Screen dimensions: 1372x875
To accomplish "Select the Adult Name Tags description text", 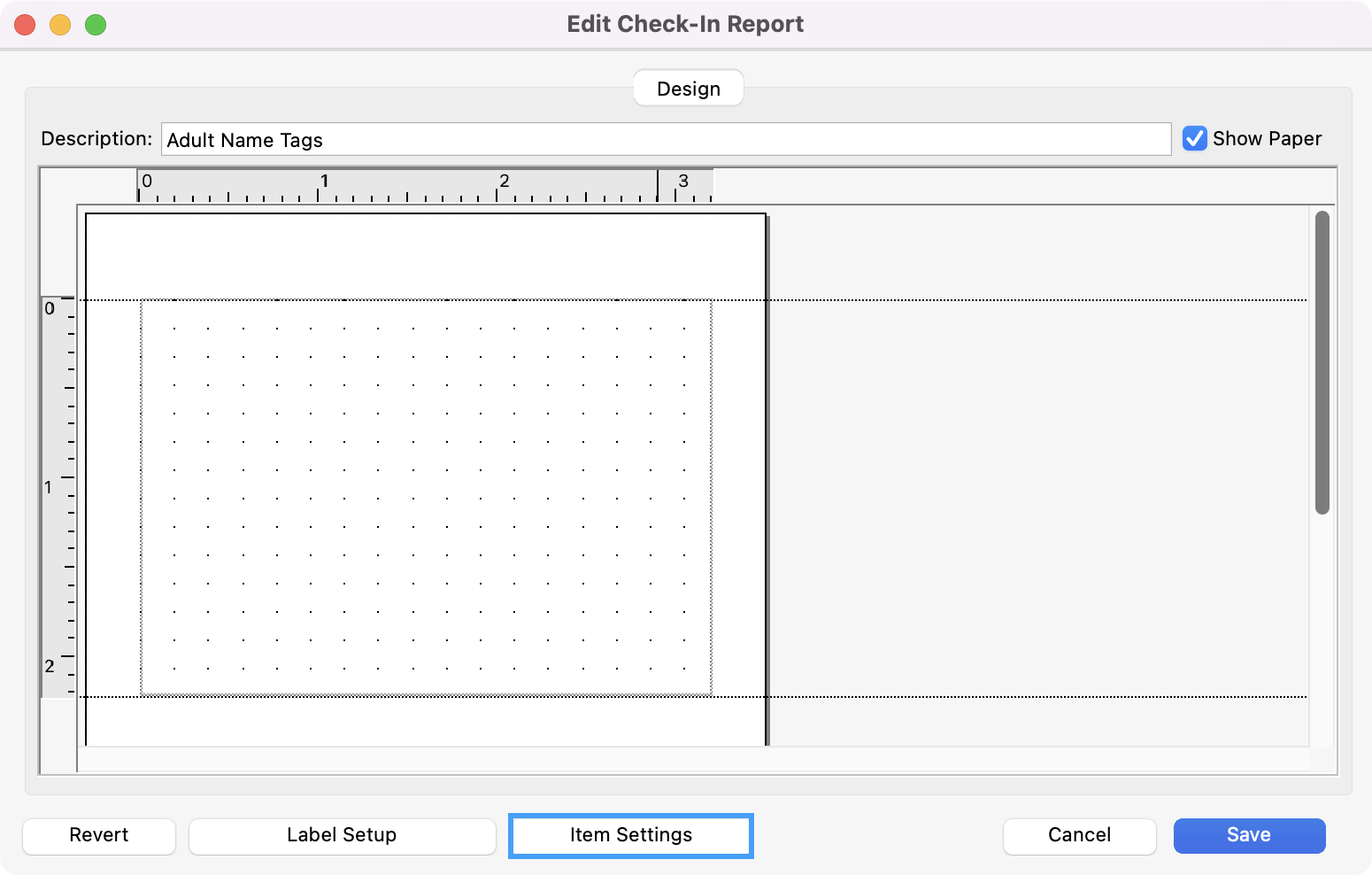I will point(245,139).
